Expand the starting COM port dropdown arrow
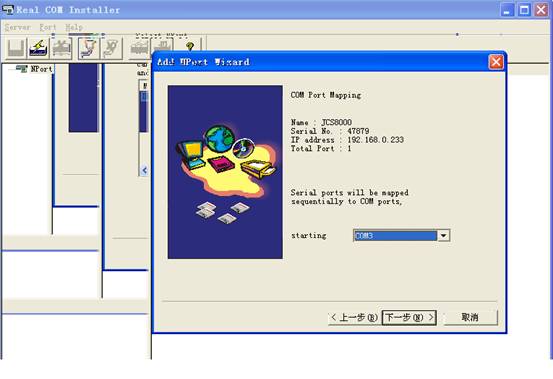The height and width of the screenshot is (379, 553). (x=443, y=236)
